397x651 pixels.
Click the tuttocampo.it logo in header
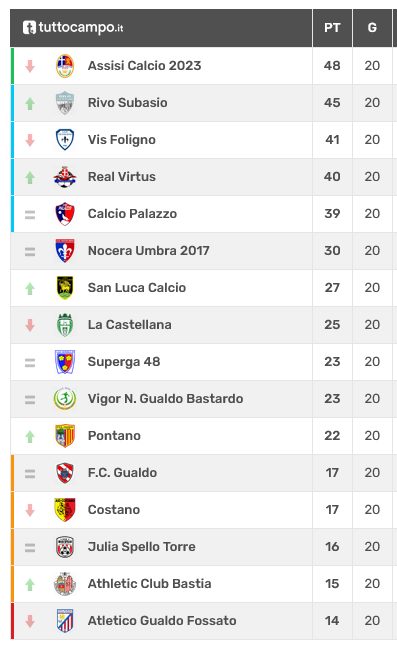point(73,28)
